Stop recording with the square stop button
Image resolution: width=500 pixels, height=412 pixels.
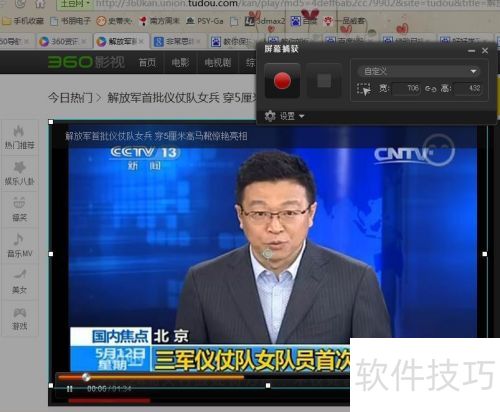tap(324, 81)
